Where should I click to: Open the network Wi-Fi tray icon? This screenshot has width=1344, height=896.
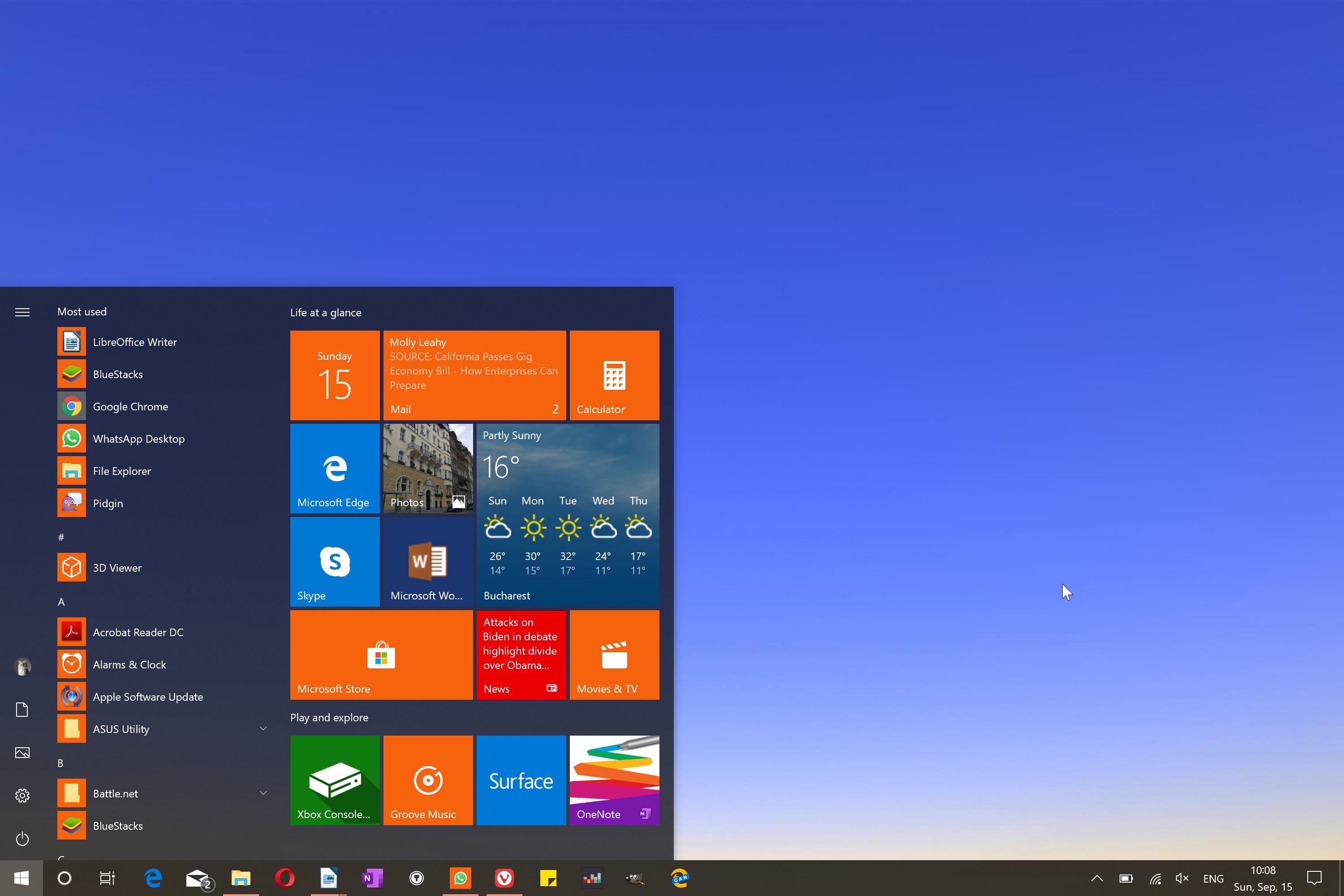point(1155,878)
